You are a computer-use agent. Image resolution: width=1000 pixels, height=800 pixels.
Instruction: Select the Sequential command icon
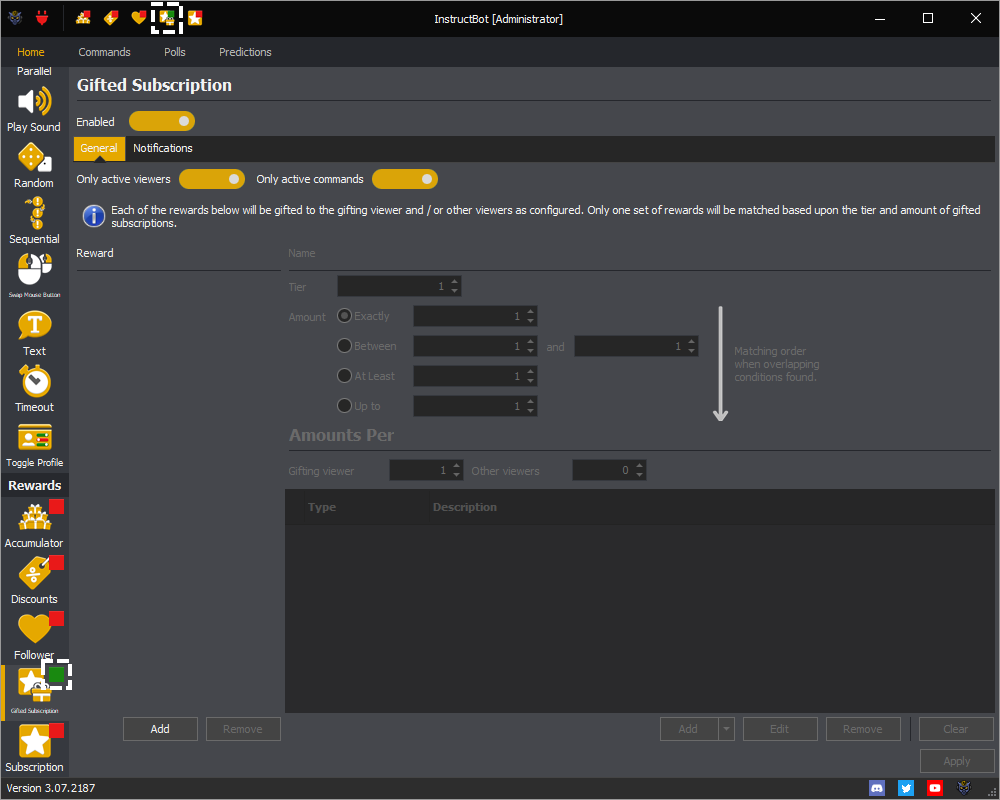34,222
